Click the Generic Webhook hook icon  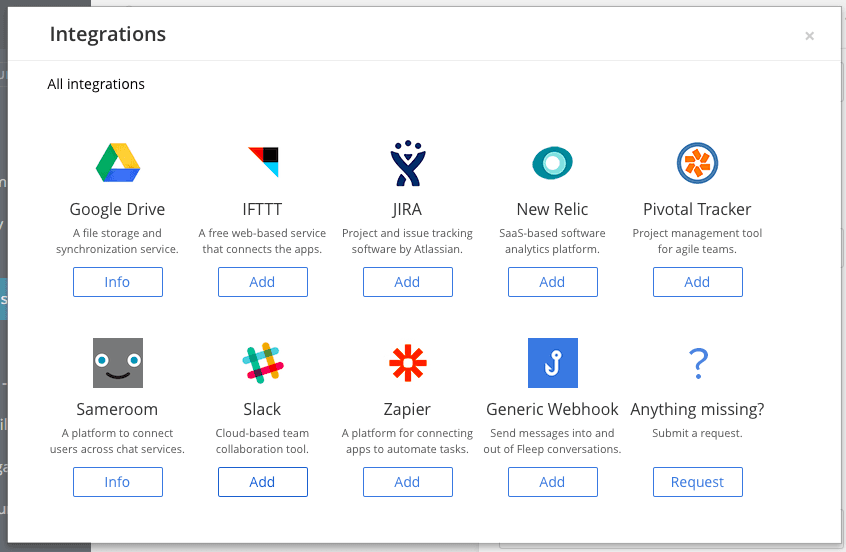[x=552, y=363]
